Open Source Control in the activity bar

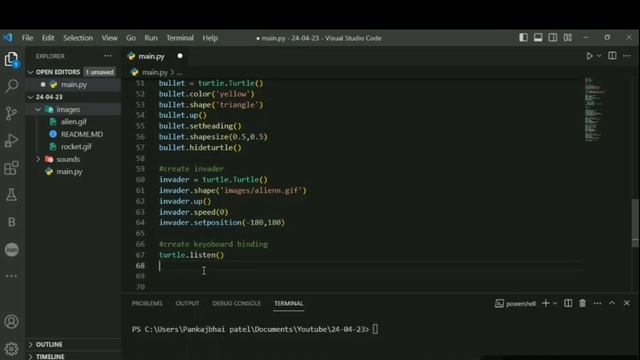[x=11, y=113]
